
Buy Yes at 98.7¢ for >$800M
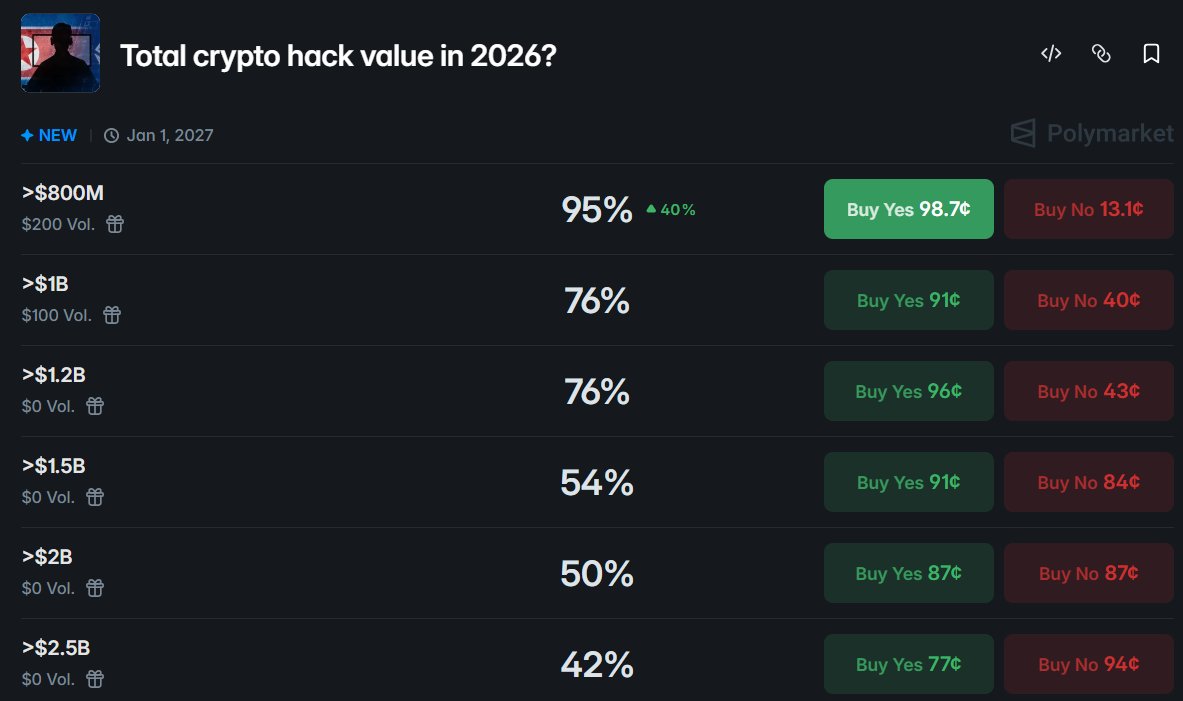tap(908, 209)
